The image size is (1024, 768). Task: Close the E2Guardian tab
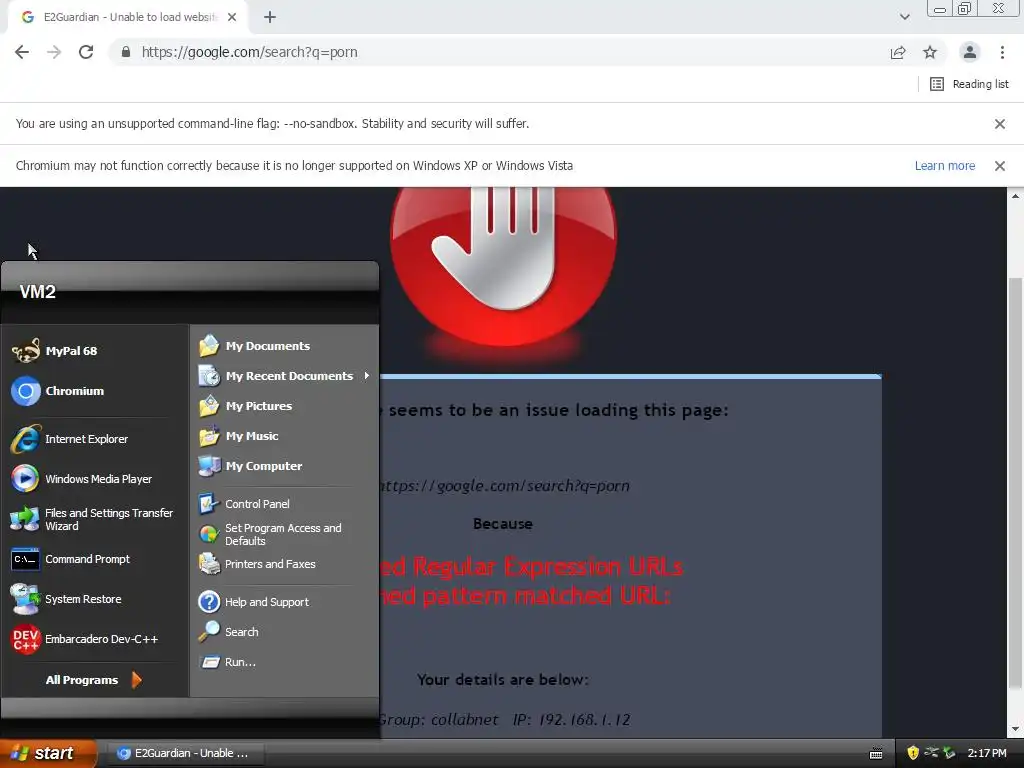click(x=232, y=17)
